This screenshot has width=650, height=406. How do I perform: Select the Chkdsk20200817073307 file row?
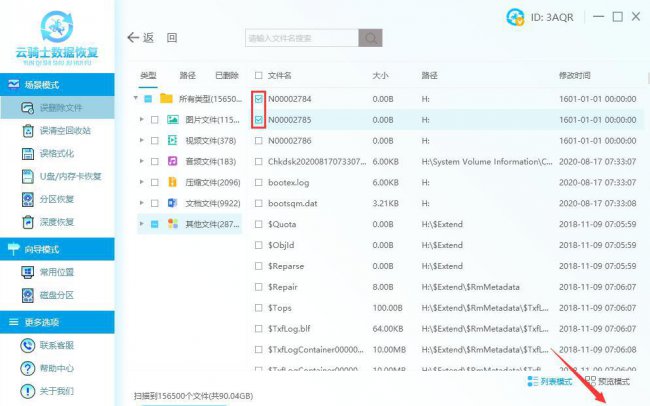(446, 161)
